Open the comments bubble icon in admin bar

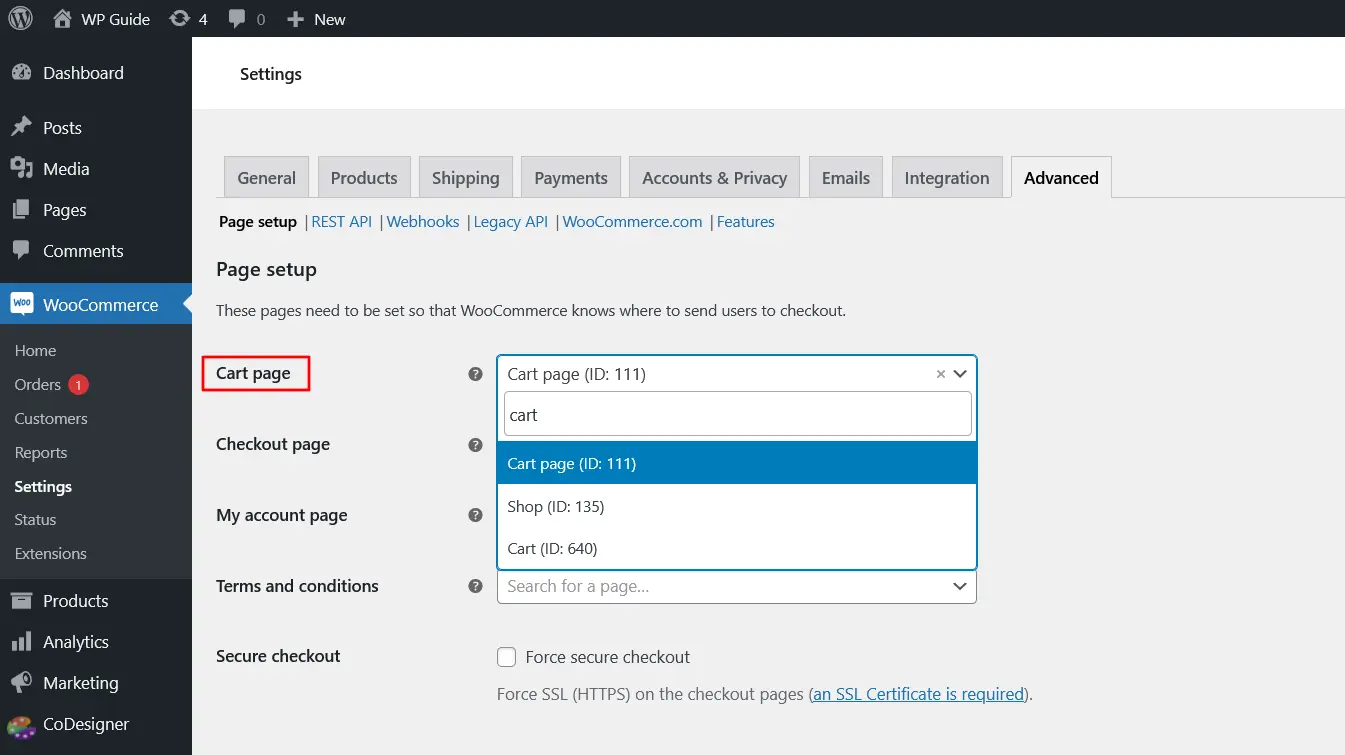click(x=237, y=19)
